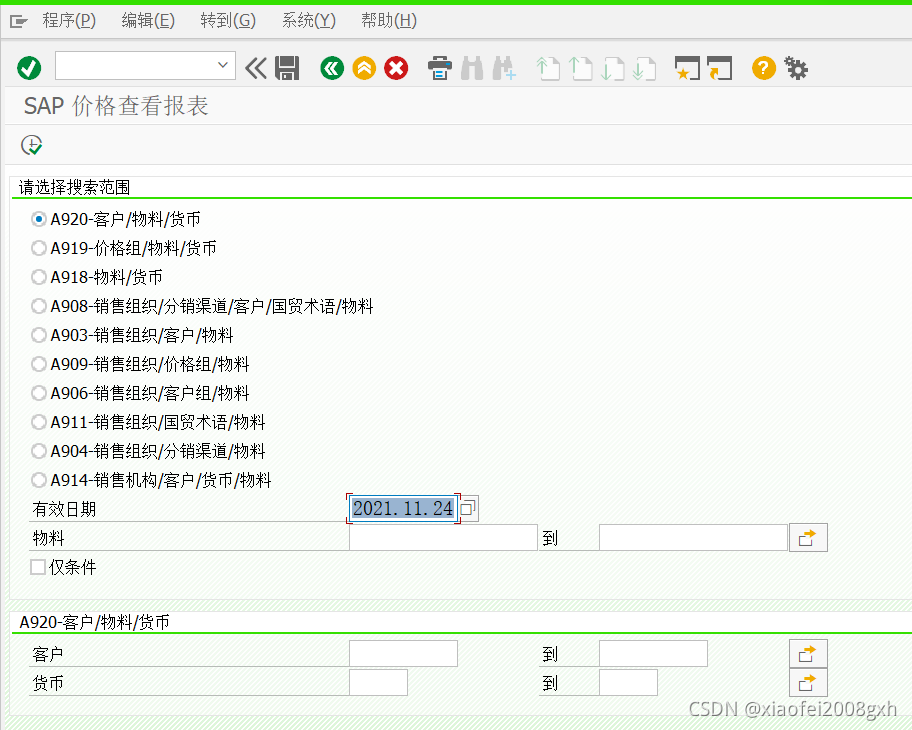This screenshot has width=912, height=730.
Task: Click the yellow Exit up-arrow icon
Action: point(363,67)
